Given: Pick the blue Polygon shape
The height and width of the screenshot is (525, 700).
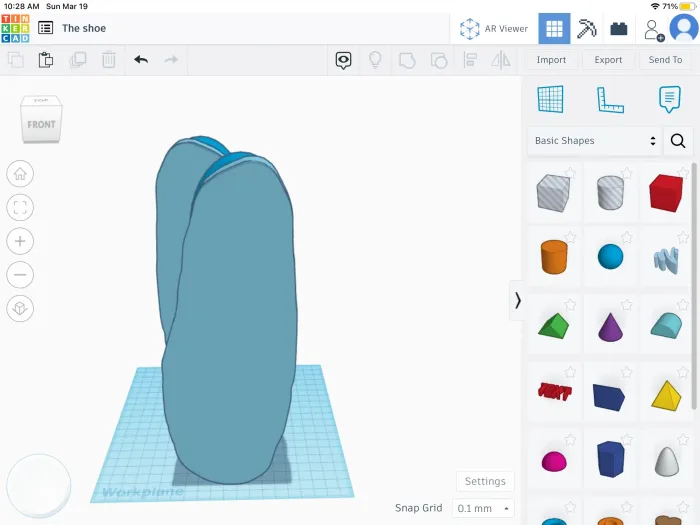Looking at the screenshot, I should point(610,459).
